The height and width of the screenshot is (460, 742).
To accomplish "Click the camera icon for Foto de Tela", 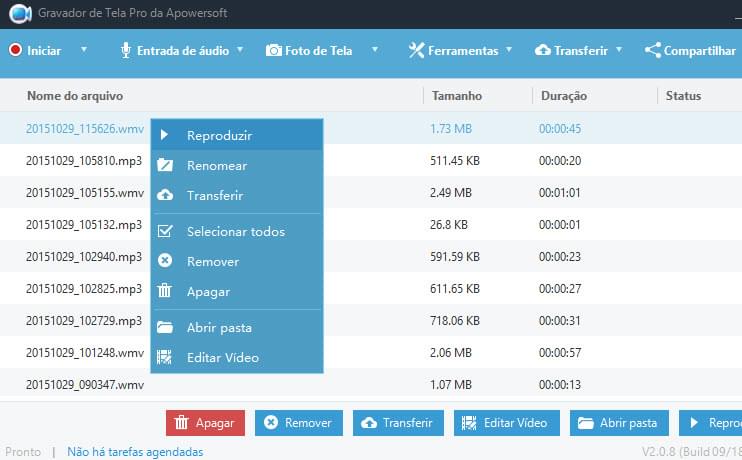I will 273,50.
